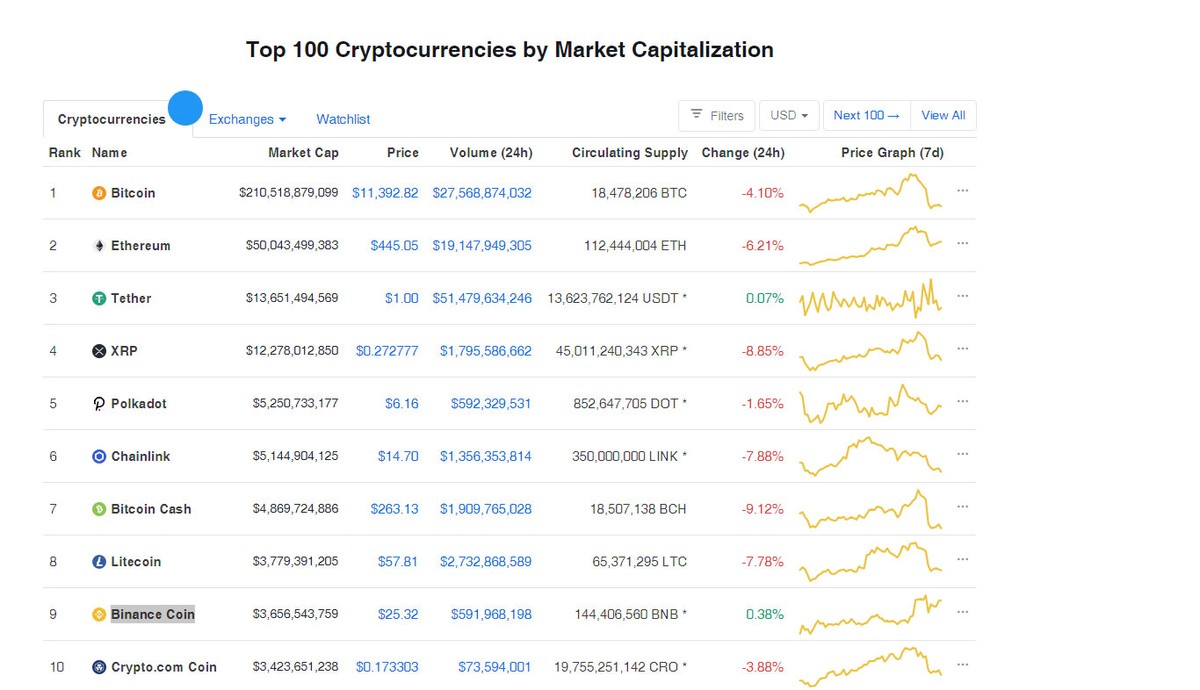Expand the Exchanges dropdown

(x=246, y=118)
